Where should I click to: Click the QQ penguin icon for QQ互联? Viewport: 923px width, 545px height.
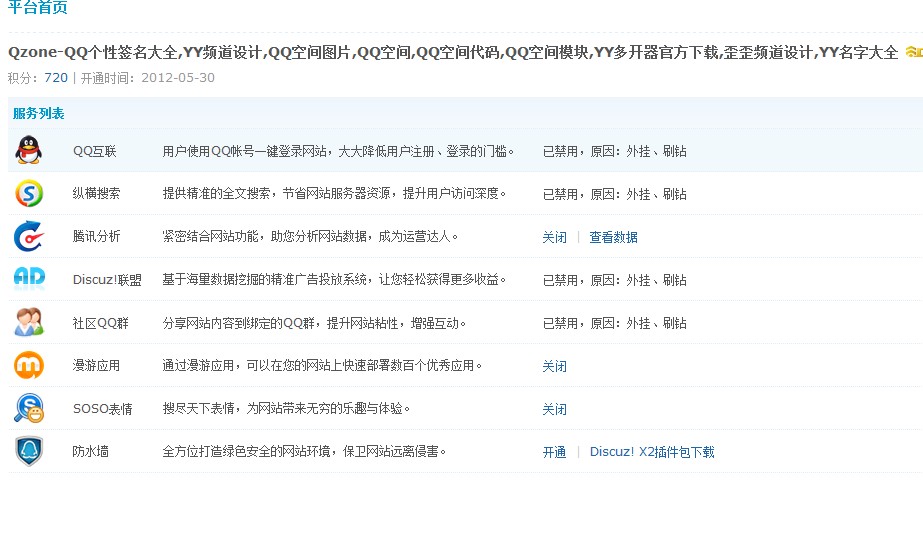coord(28,150)
